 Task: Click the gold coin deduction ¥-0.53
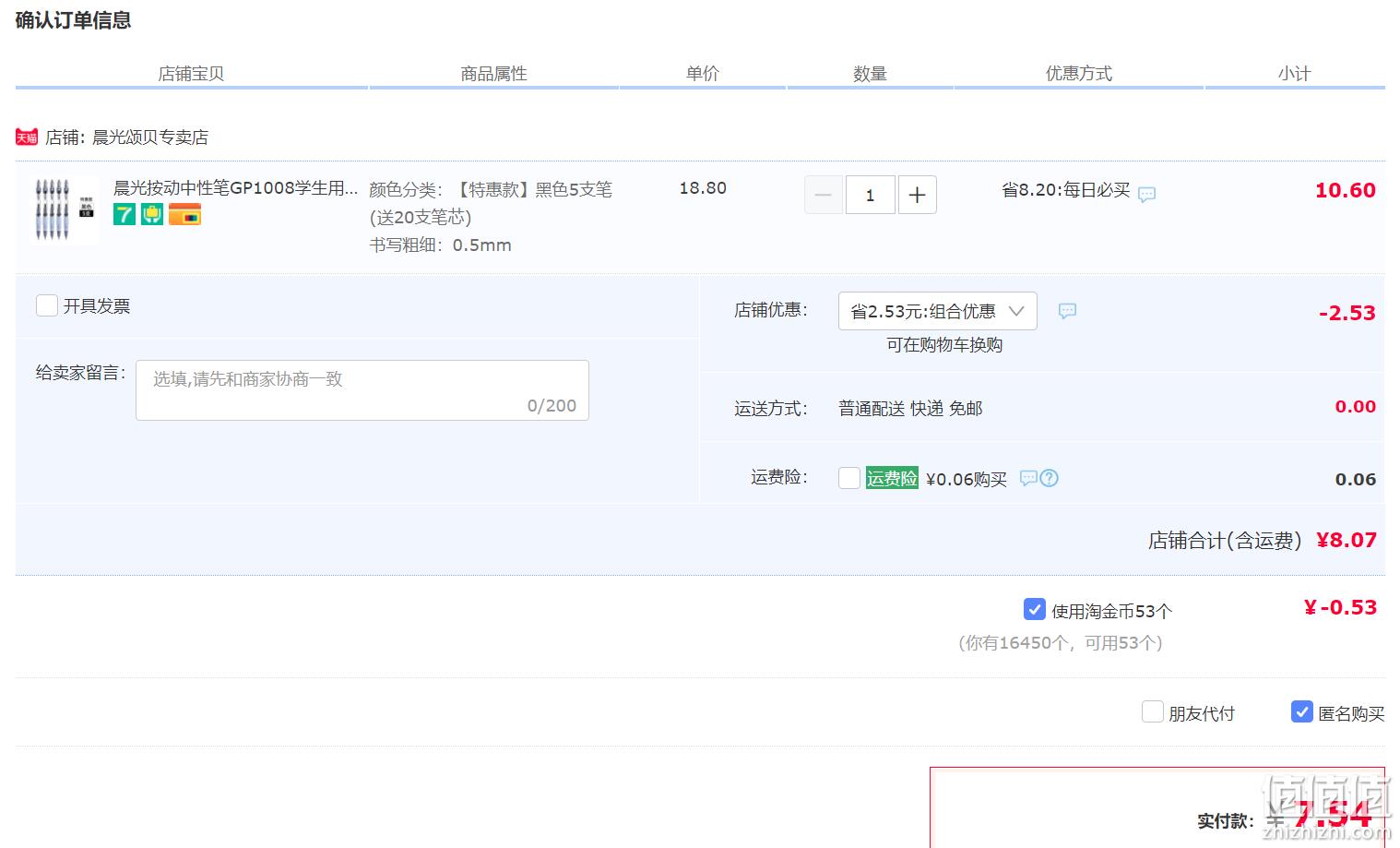click(1340, 607)
